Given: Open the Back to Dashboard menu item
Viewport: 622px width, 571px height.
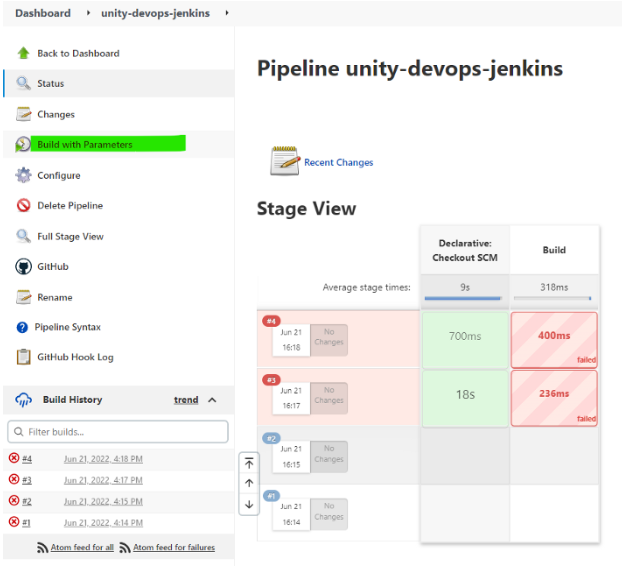Looking at the screenshot, I should (x=78, y=53).
